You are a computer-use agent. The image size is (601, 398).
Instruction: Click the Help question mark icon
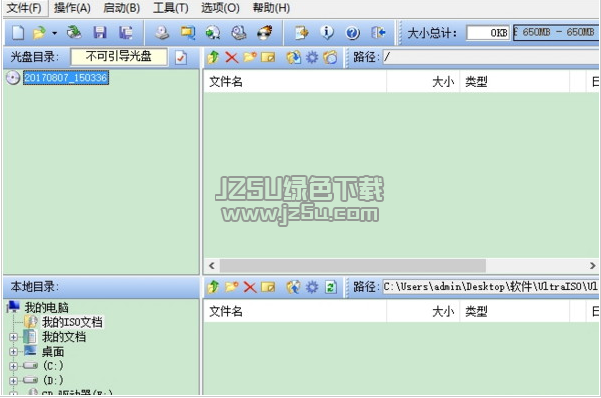coord(353,33)
